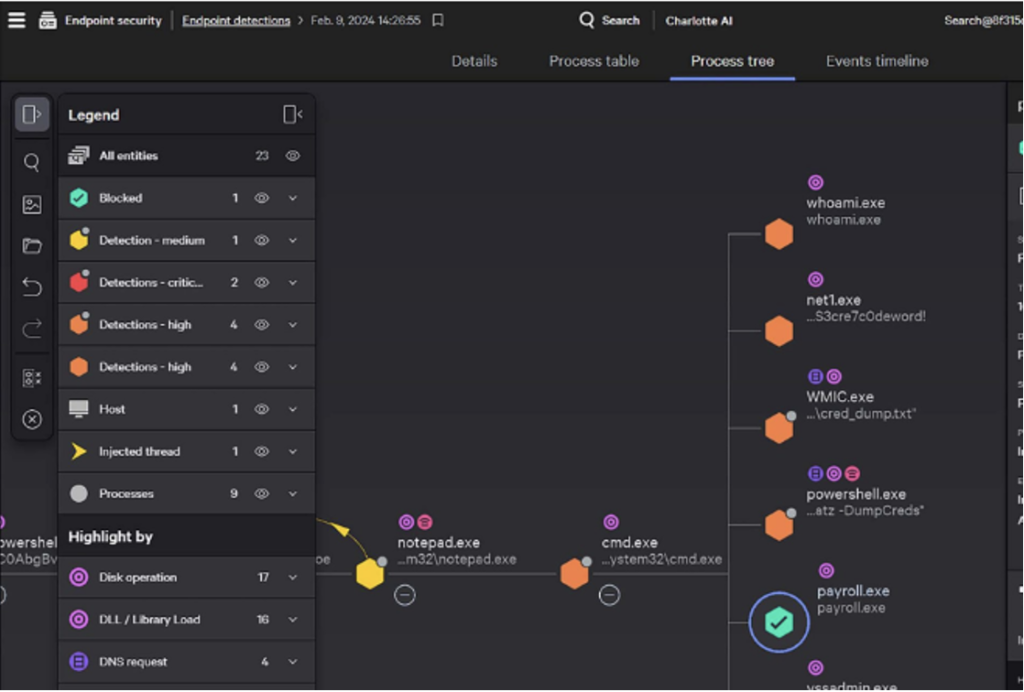This screenshot has height=692, width=1024.
Task: Open the Events timeline tab
Action: [x=877, y=61]
